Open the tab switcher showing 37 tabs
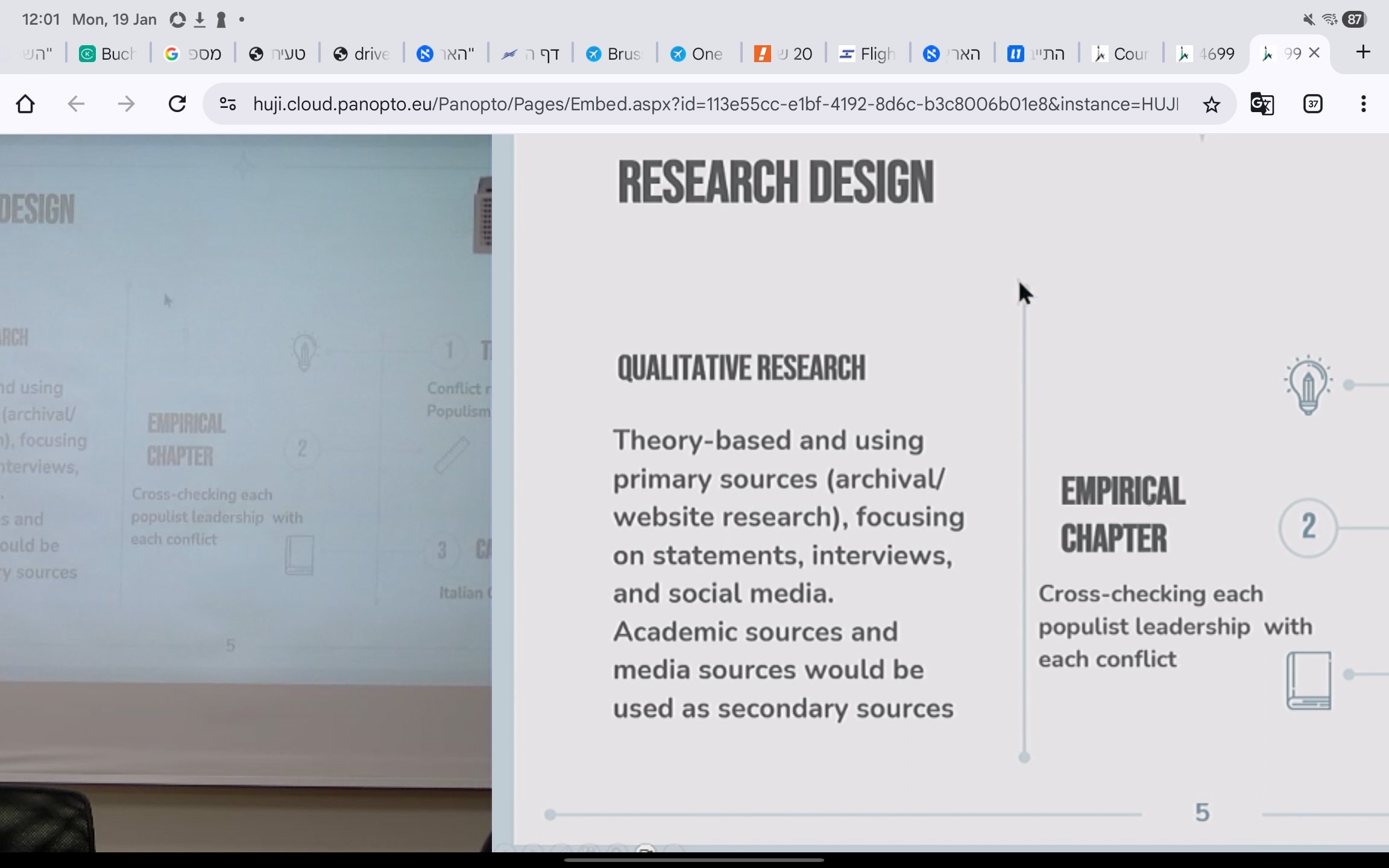This screenshot has width=1389, height=868. [x=1312, y=104]
